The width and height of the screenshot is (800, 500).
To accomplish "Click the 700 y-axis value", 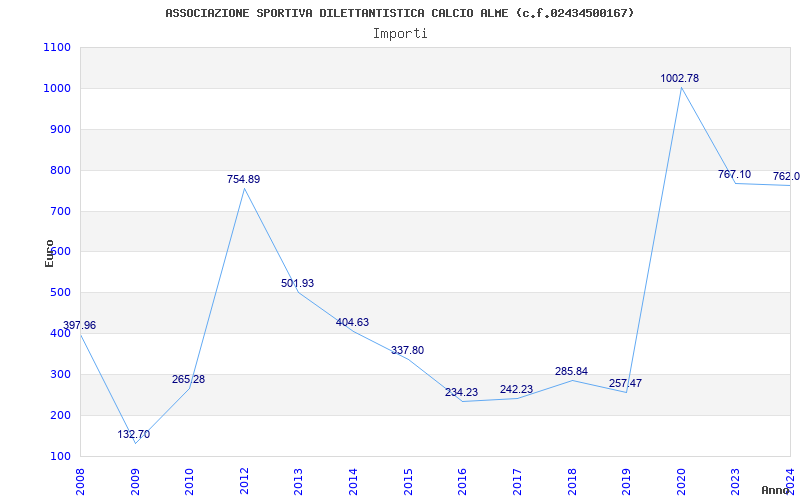I will [x=60, y=211].
